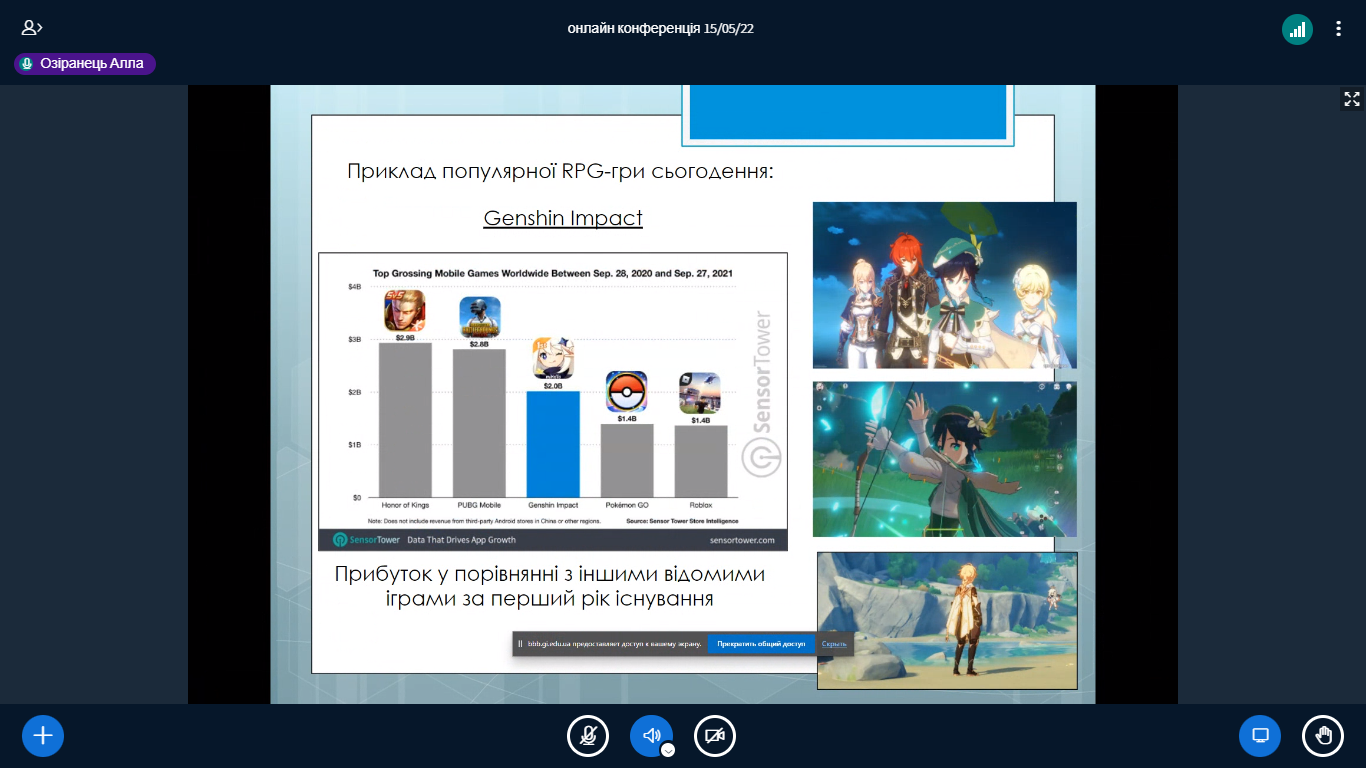Click the underlined Genshin Impact heading
This screenshot has height=768, width=1366.
tap(563, 218)
